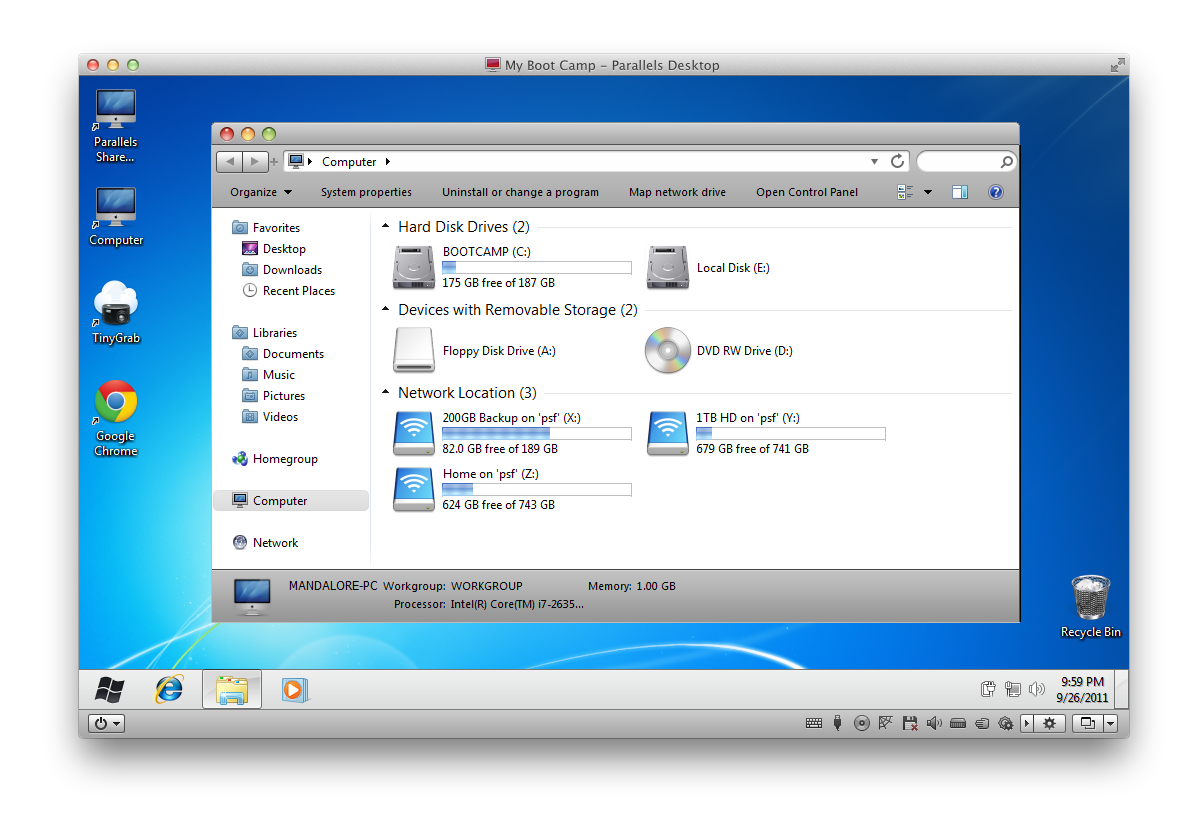Select the BOOTCAMP (C:) drive
This screenshot has height=826, width=1186.
click(x=512, y=267)
